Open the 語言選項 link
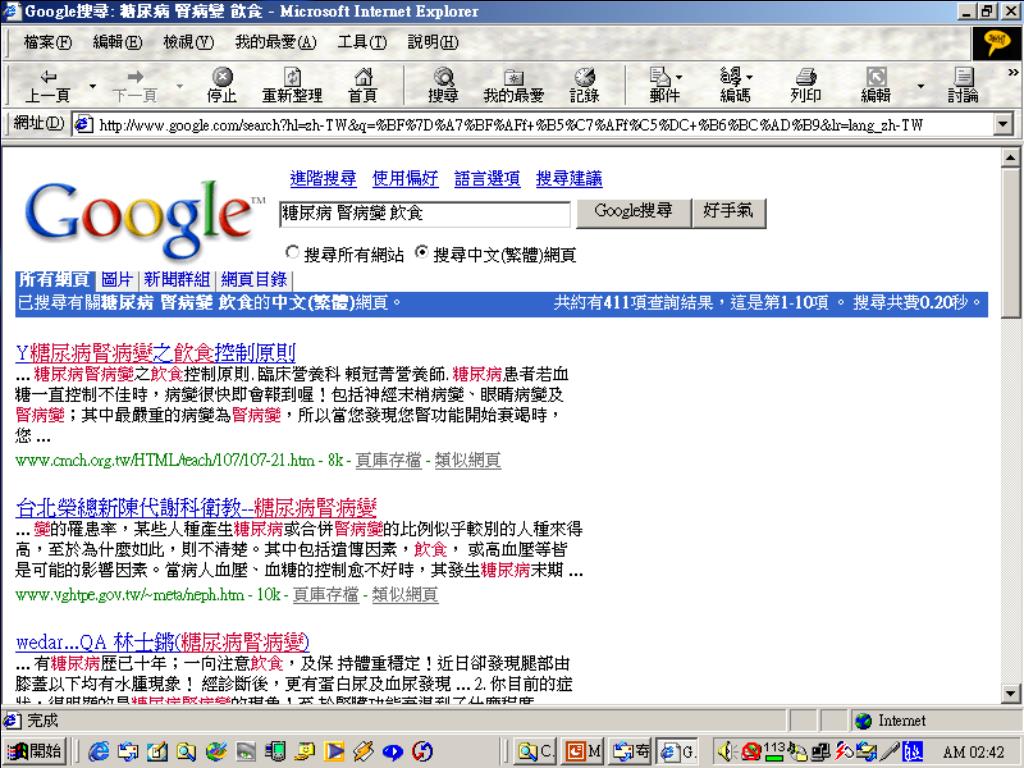1024x768 pixels. [487, 178]
